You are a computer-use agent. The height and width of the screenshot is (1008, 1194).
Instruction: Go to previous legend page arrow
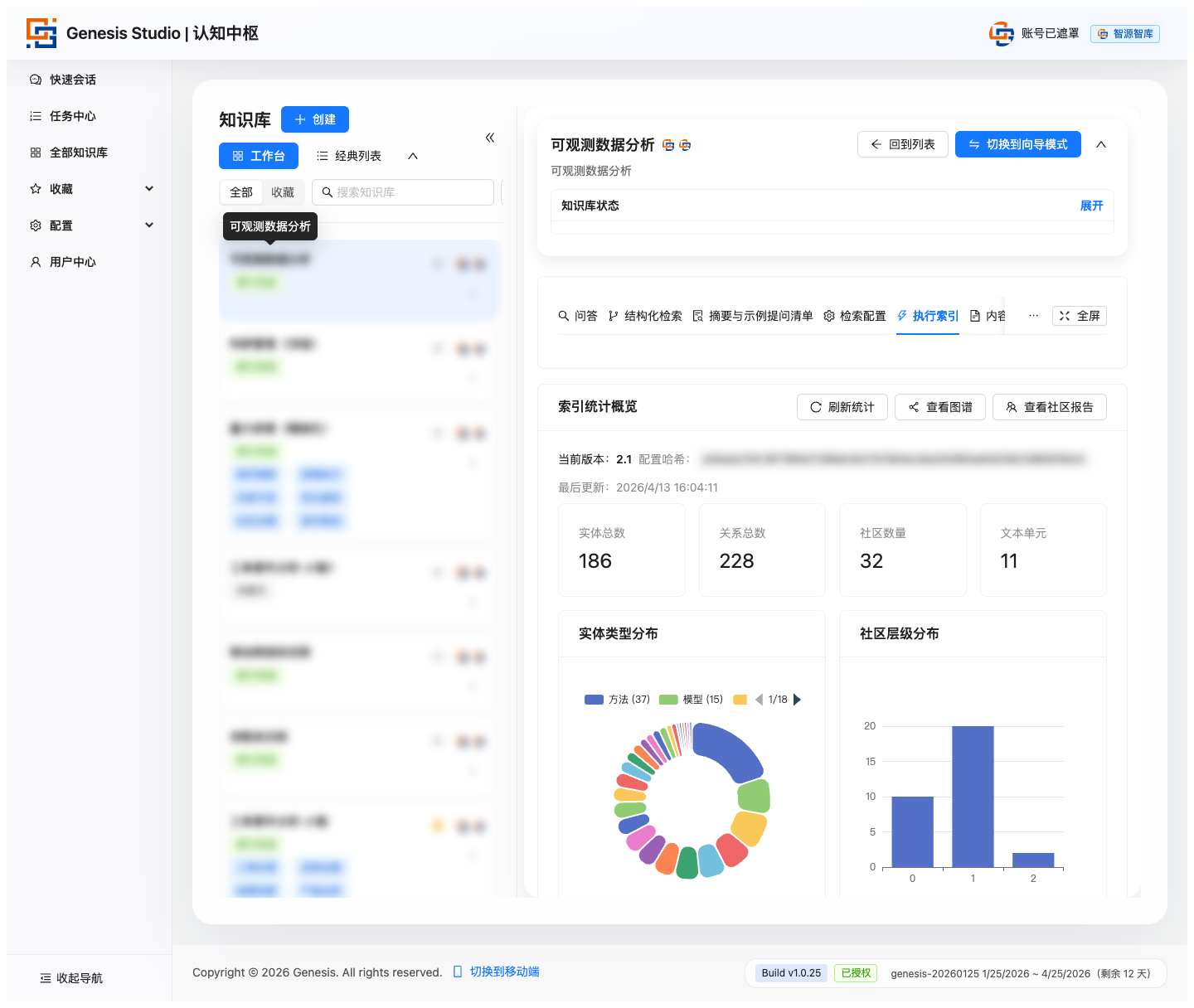pyautogui.click(x=759, y=700)
